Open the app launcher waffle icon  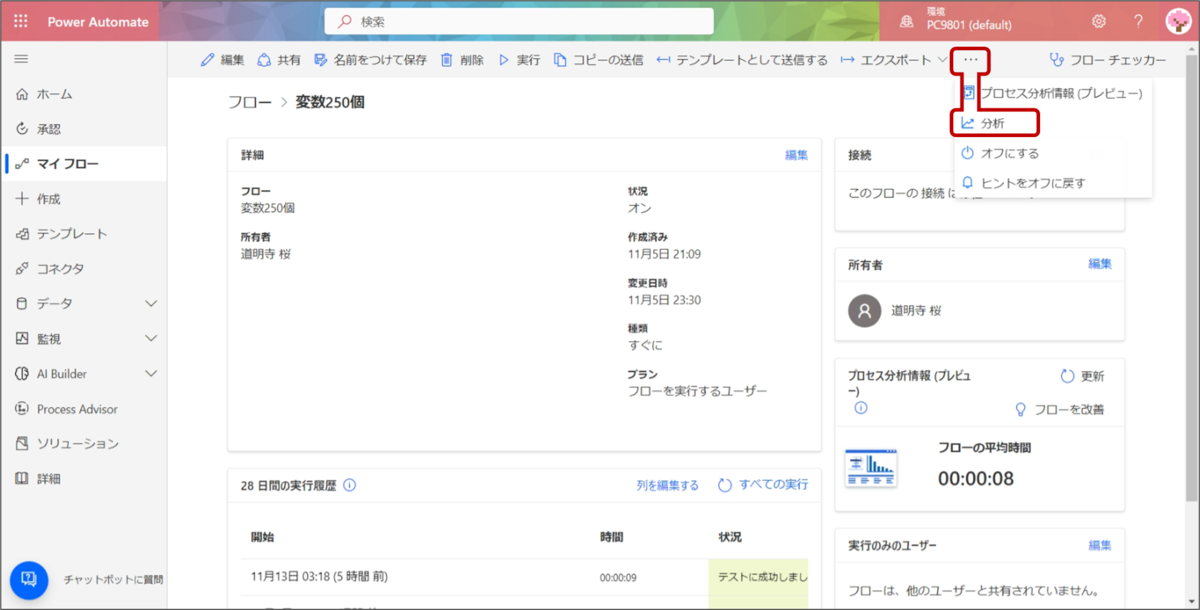pos(21,21)
